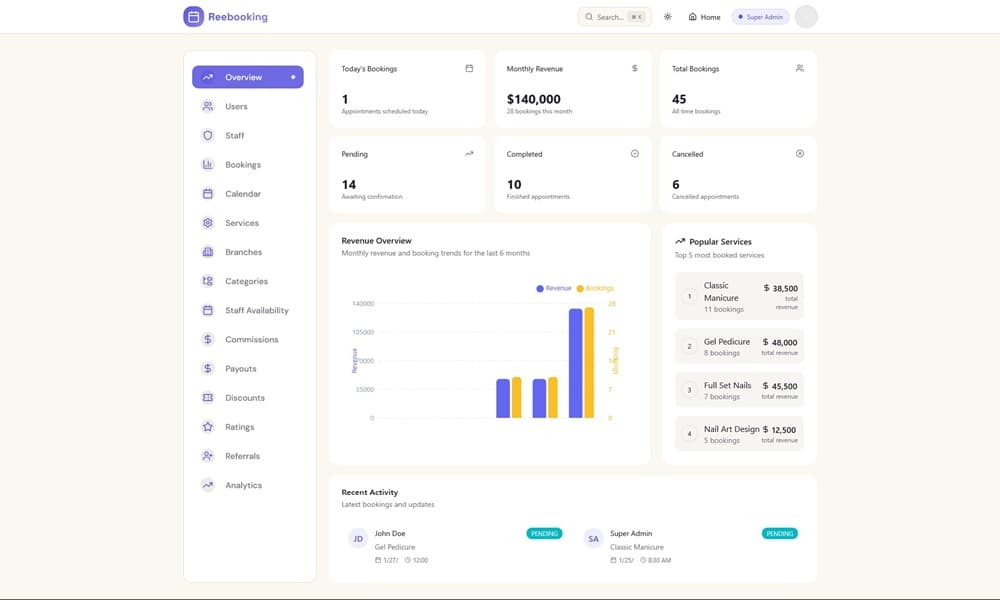Click the Home link in header
Screen dimensions: 1000x600
(x=704, y=17)
